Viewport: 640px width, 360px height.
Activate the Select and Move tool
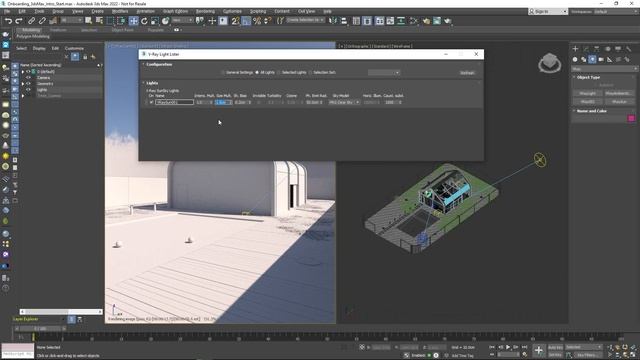point(133,21)
